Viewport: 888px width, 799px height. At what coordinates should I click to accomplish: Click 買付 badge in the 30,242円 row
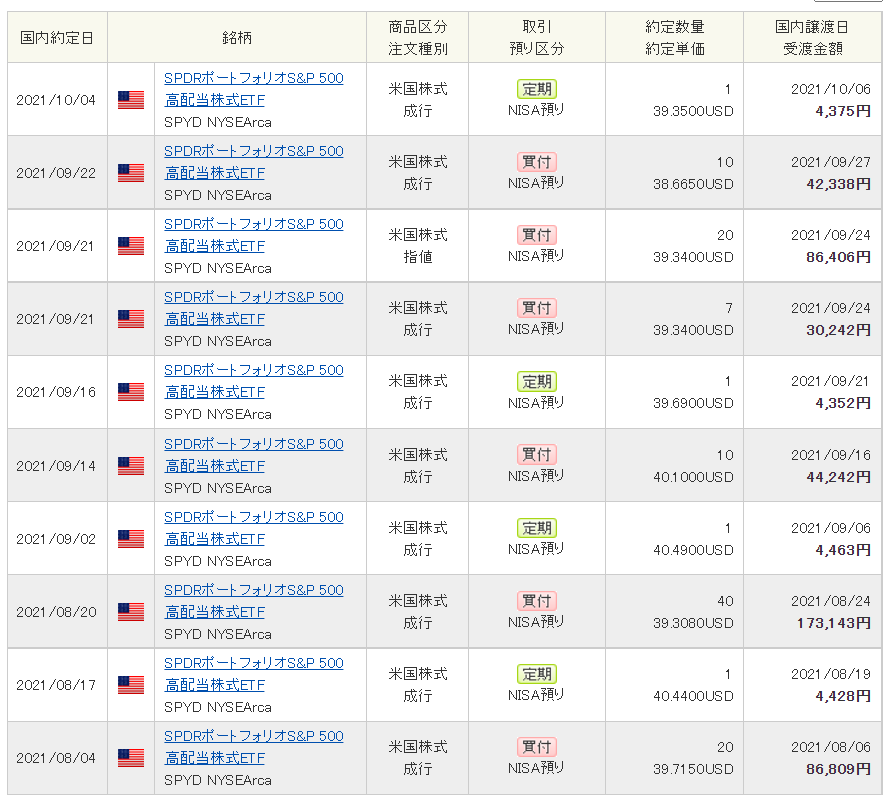(x=536, y=309)
